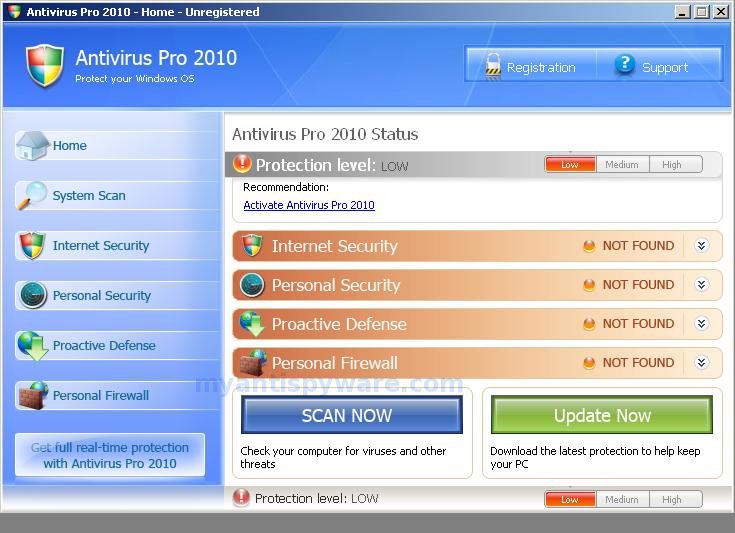Click the orange status dot in Proactive Defense row
Image resolution: width=735 pixels, height=533 pixels.
click(589, 323)
